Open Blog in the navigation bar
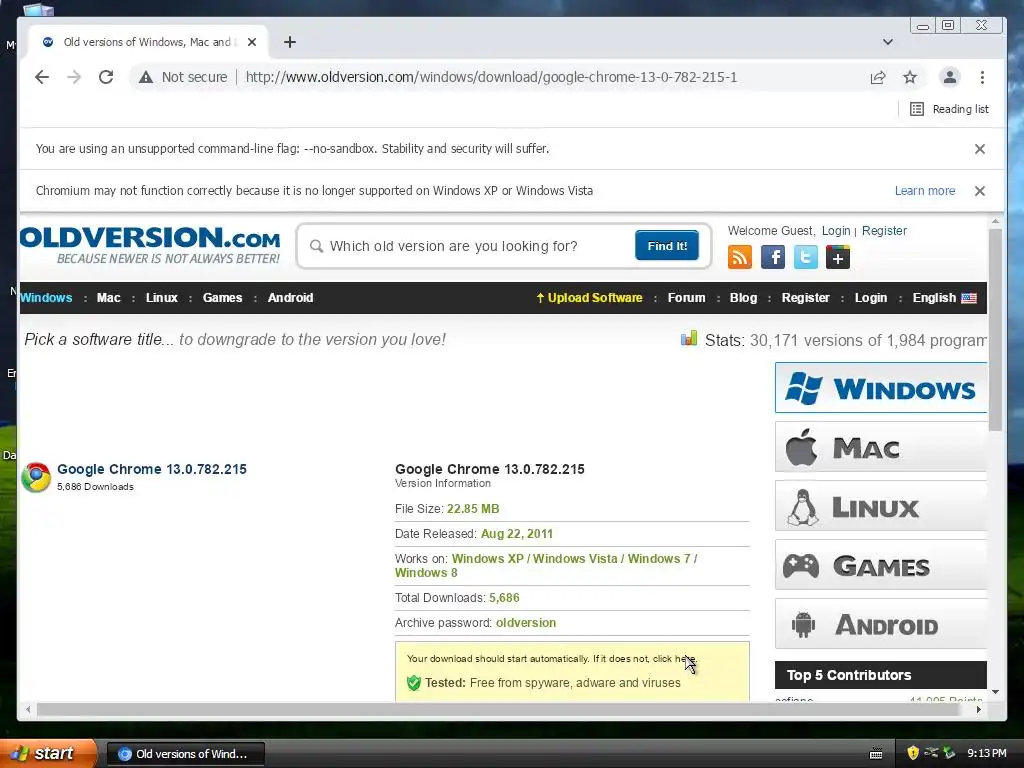 click(x=743, y=298)
